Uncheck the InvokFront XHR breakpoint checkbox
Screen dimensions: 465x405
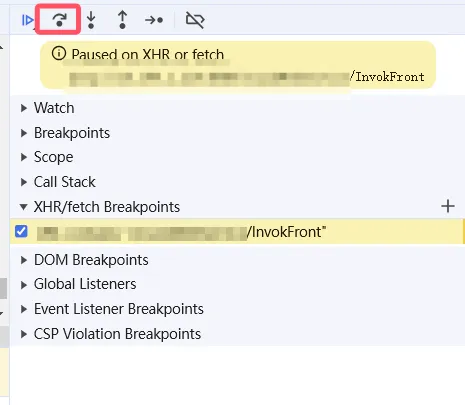tap(21, 231)
